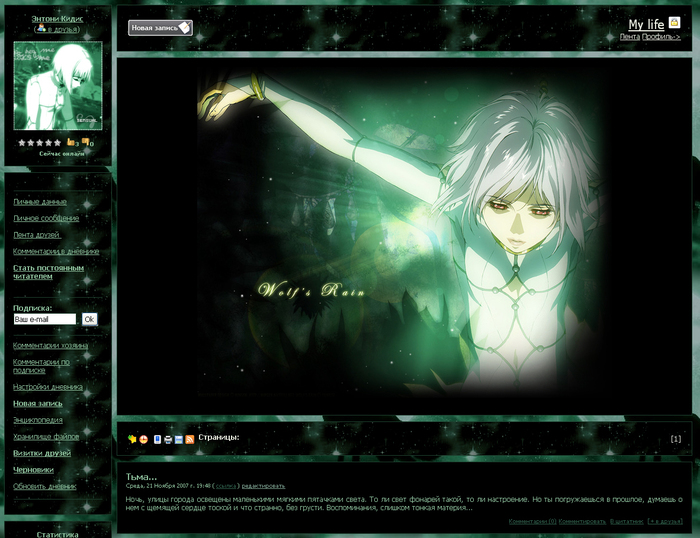Click В цитатник link under post

click(627, 521)
